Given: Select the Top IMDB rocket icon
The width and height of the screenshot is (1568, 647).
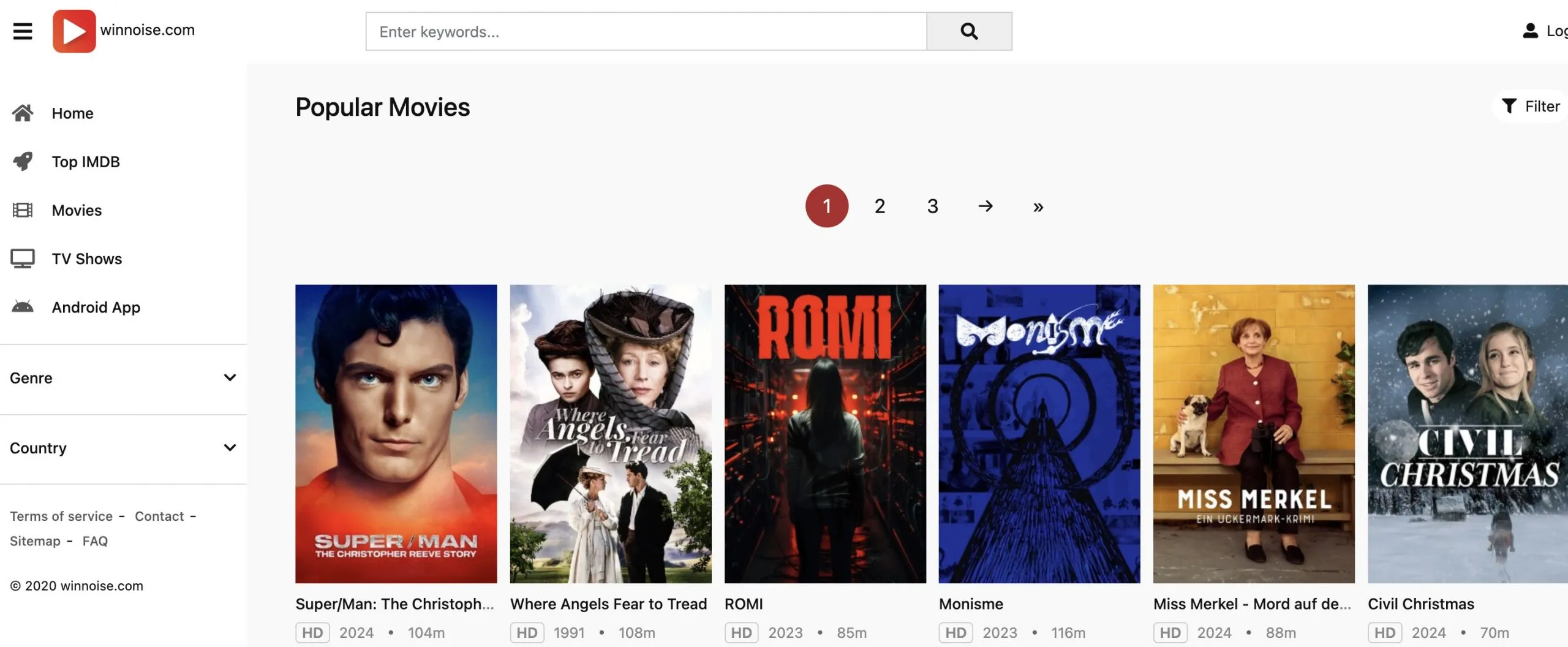Looking at the screenshot, I should [23, 161].
